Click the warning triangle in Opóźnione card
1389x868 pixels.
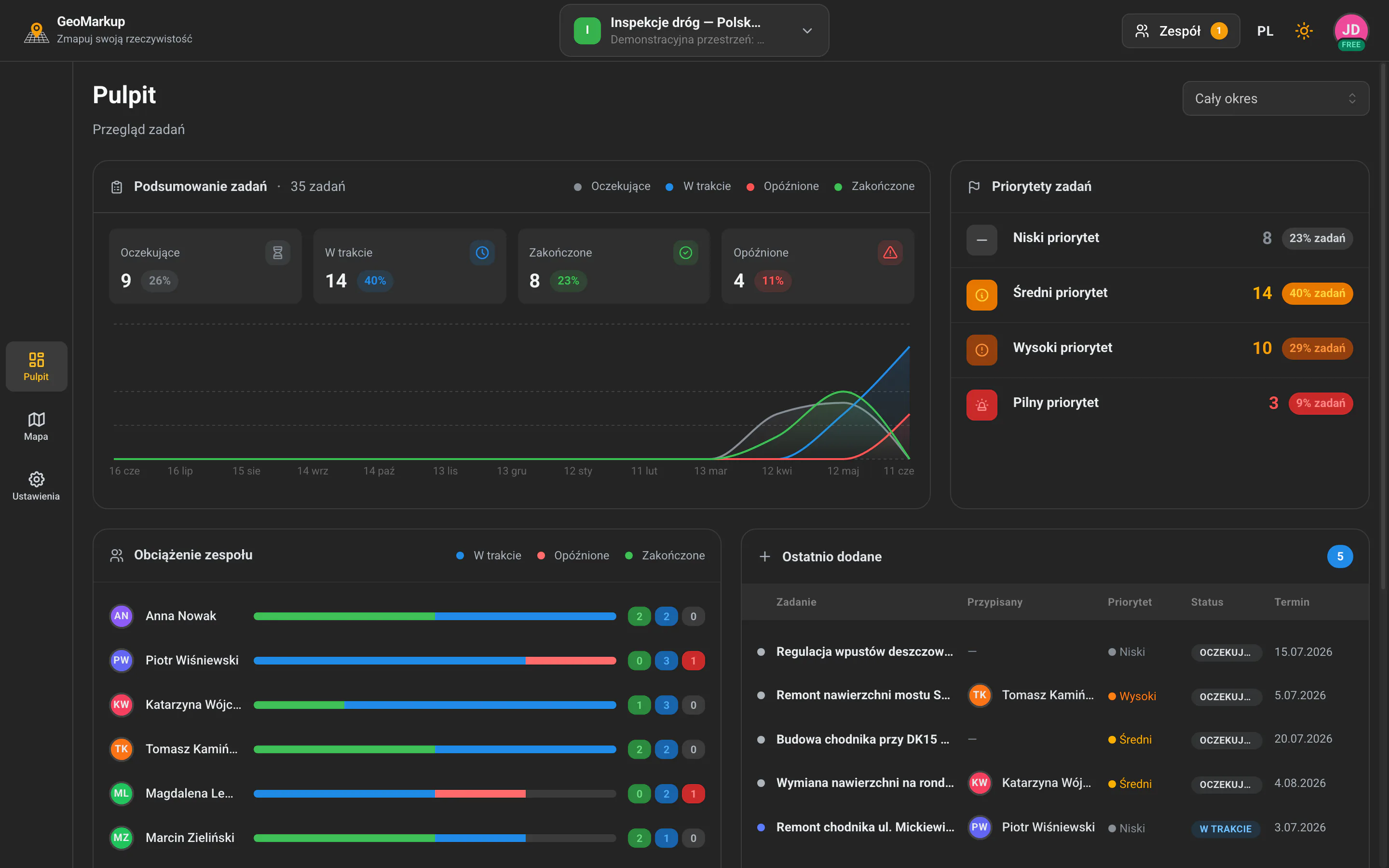890,253
